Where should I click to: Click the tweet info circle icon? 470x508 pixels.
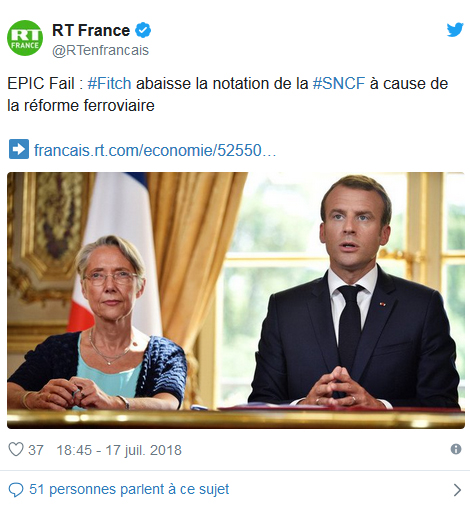(x=456, y=449)
